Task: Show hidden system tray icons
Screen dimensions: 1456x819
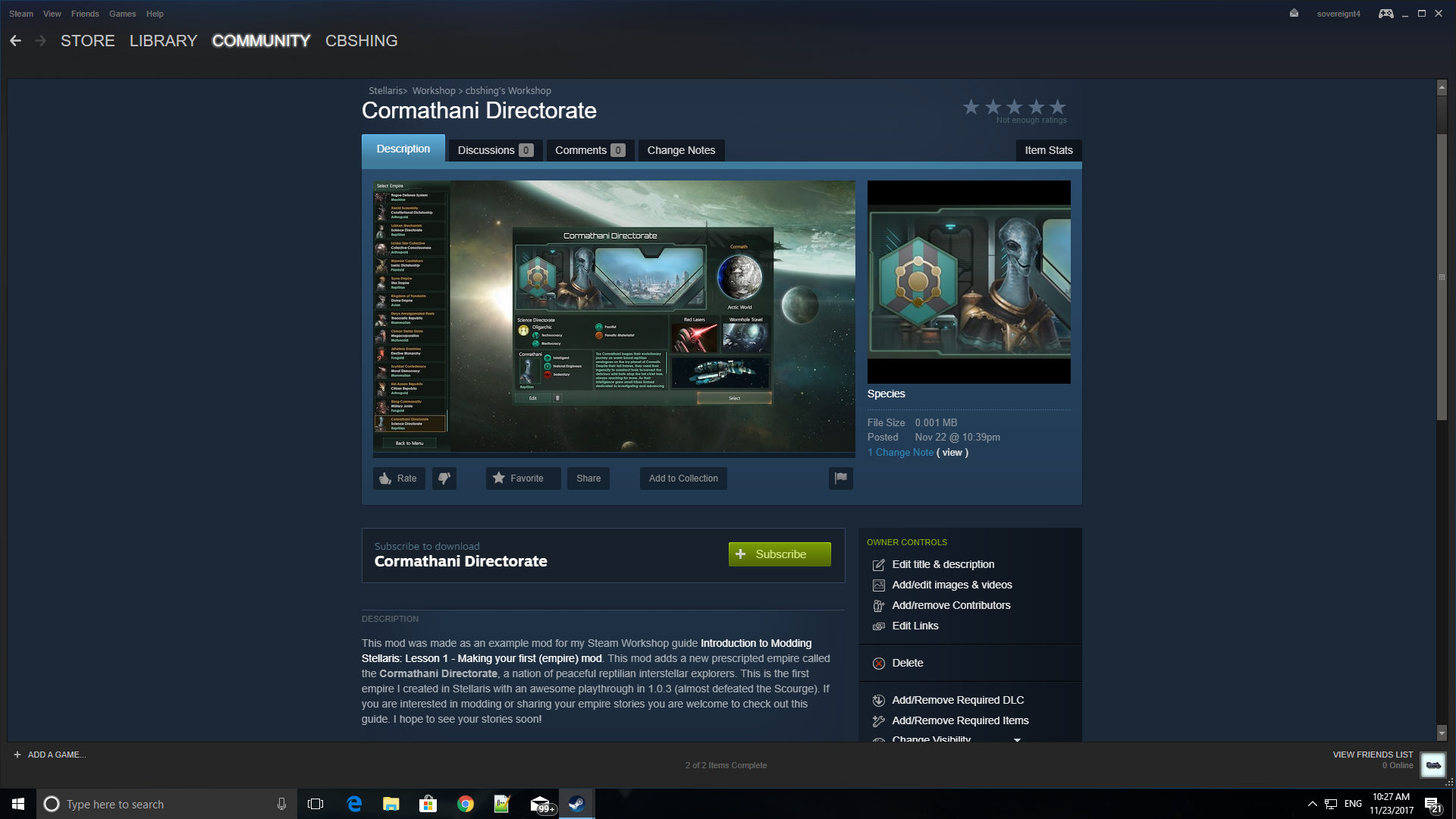Action: coord(1312,804)
